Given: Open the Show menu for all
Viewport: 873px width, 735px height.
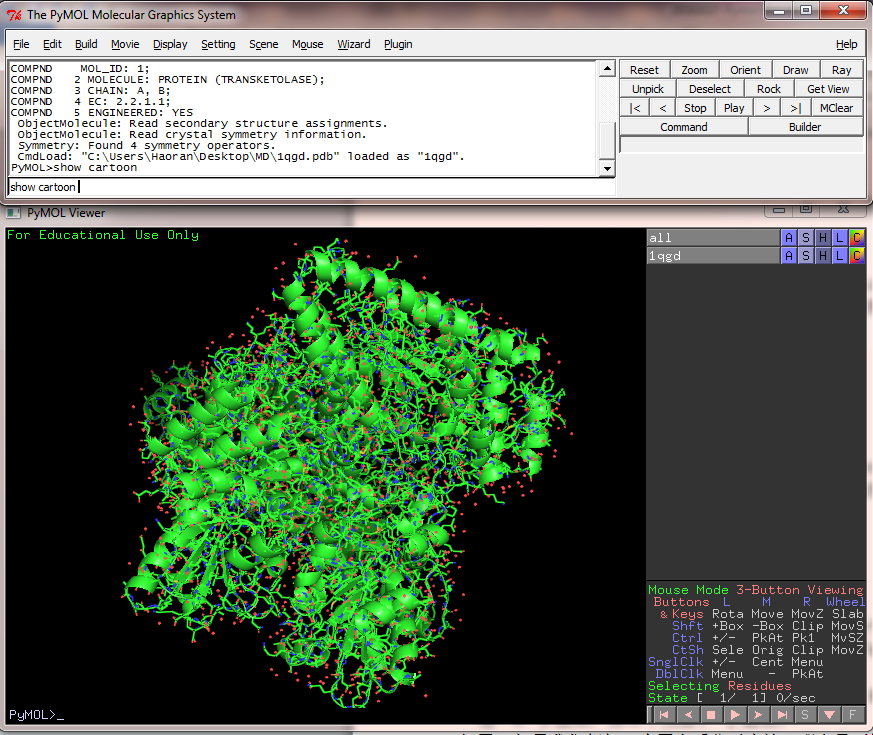Looking at the screenshot, I should coord(806,238).
